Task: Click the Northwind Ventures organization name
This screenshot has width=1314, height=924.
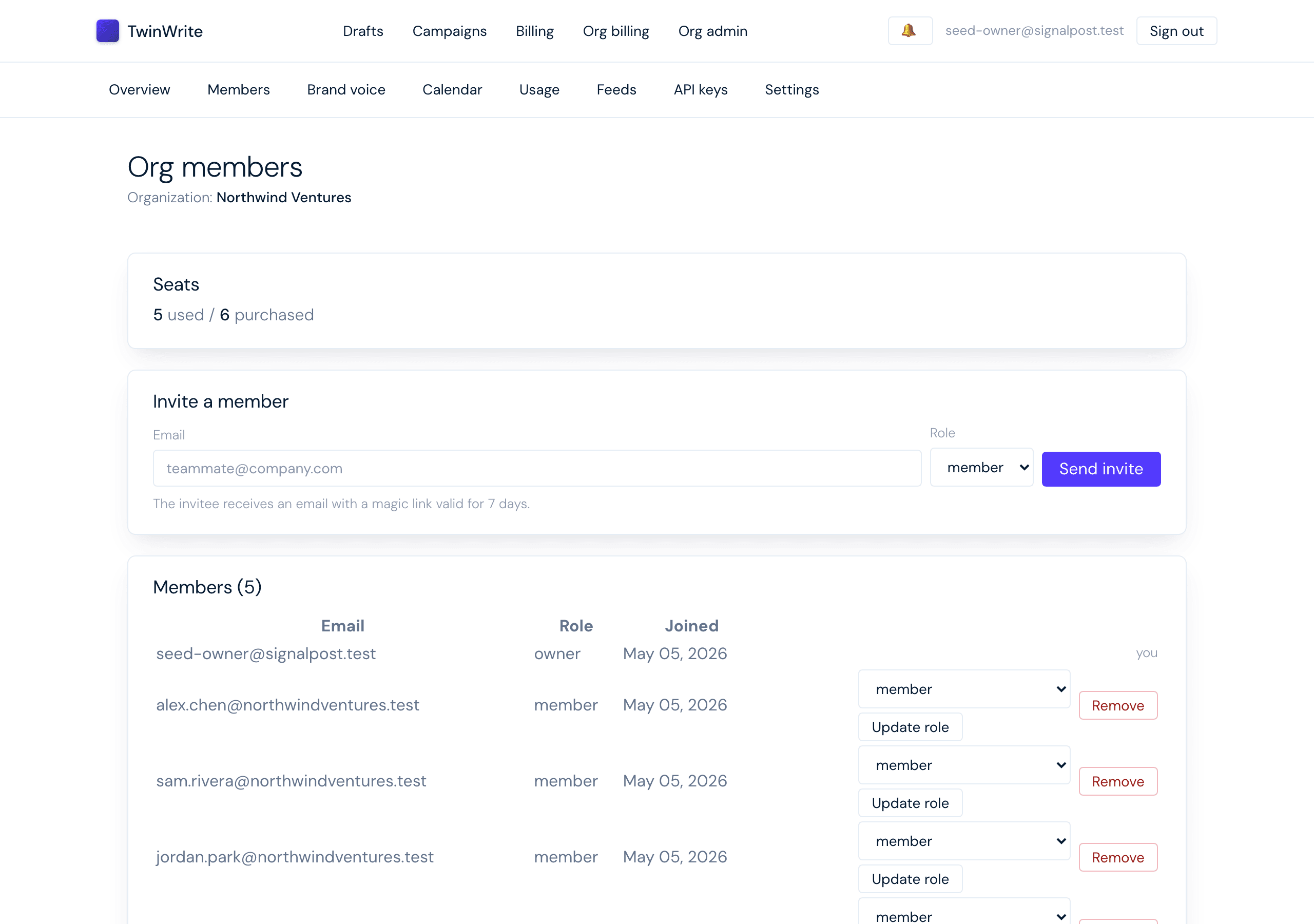Action: click(283, 198)
